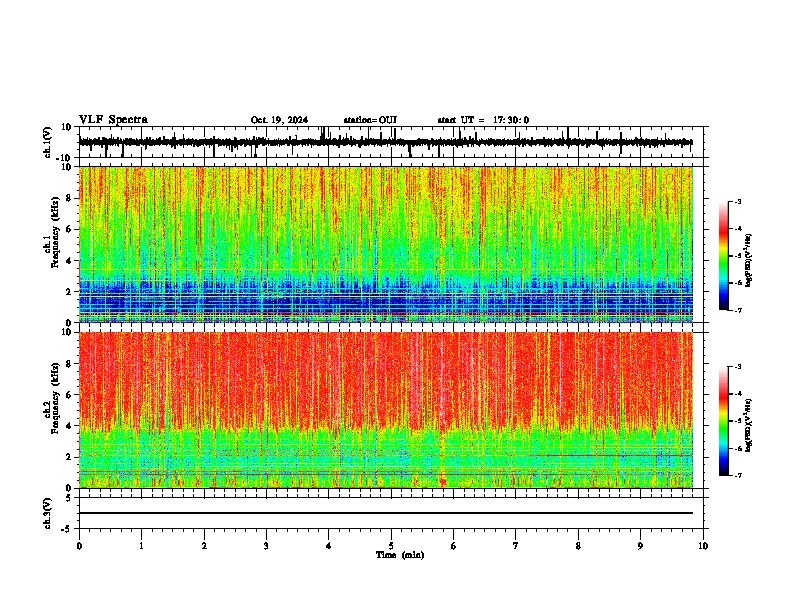
Task: Click time axis tick label '6'
Action: click(454, 546)
